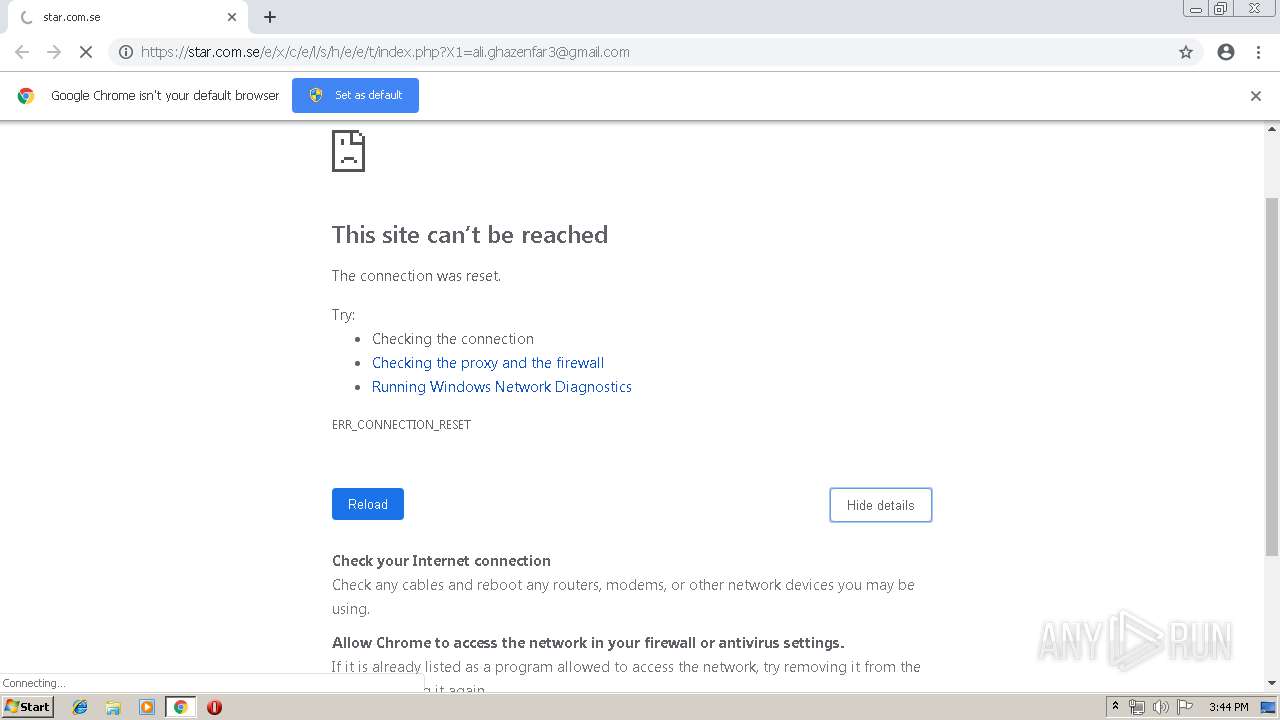Click the forward navigation arrow
1280x720 pixels.
coord(54,52)
